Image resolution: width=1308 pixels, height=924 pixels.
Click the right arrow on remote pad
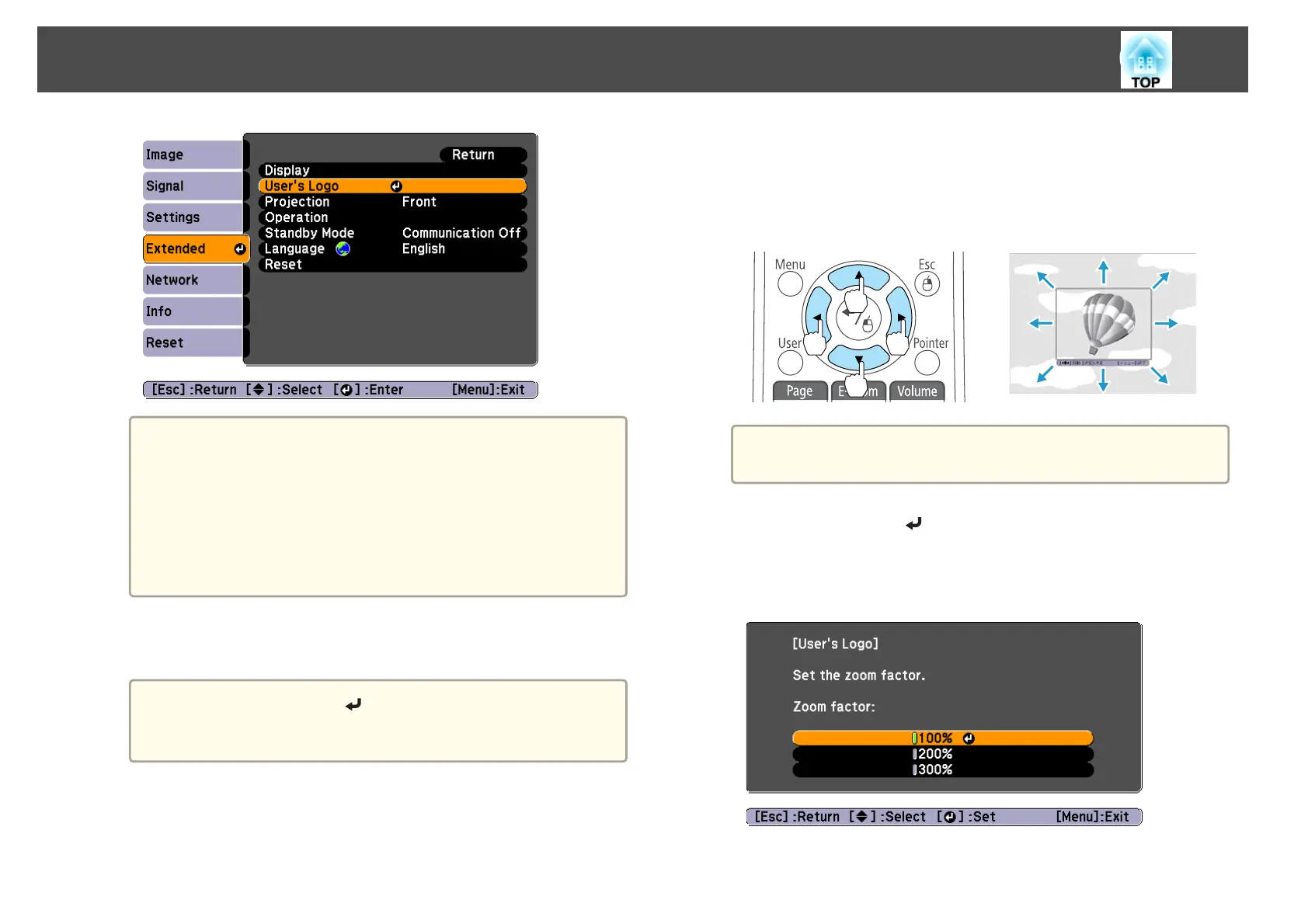[x=901, y=318]
